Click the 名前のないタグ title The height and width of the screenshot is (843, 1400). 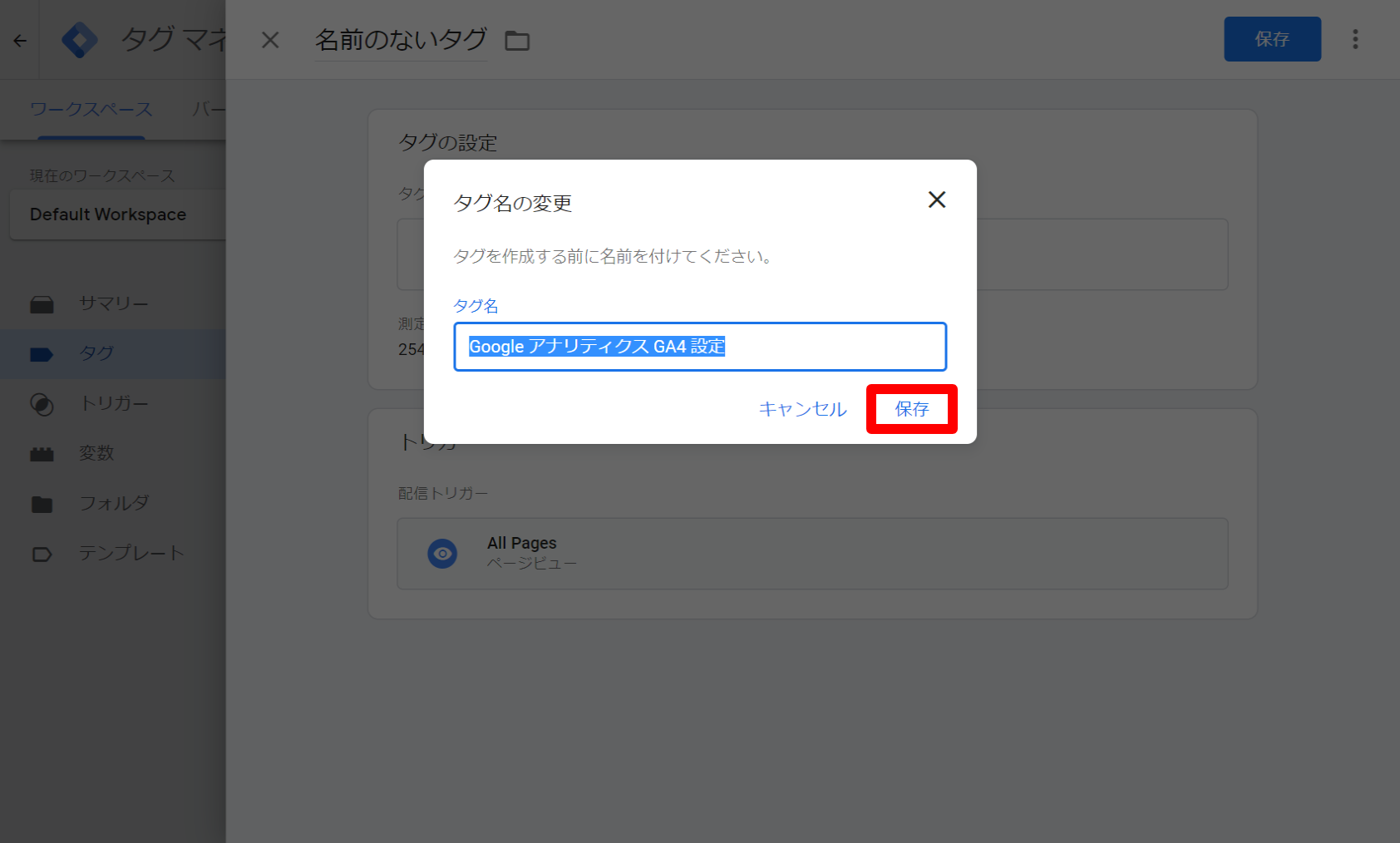(x=401, y=40)
